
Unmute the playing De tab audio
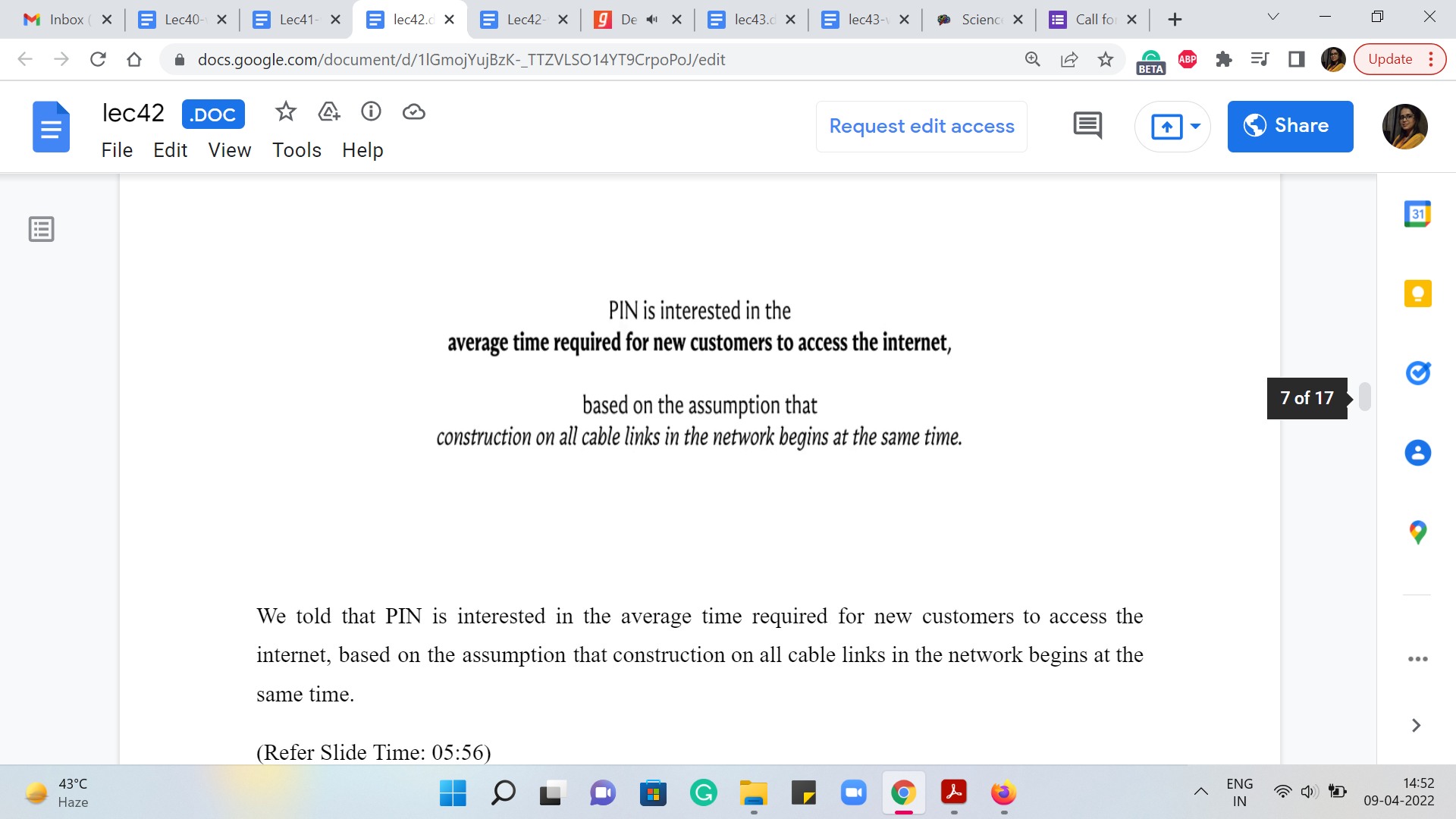(652, 20)
